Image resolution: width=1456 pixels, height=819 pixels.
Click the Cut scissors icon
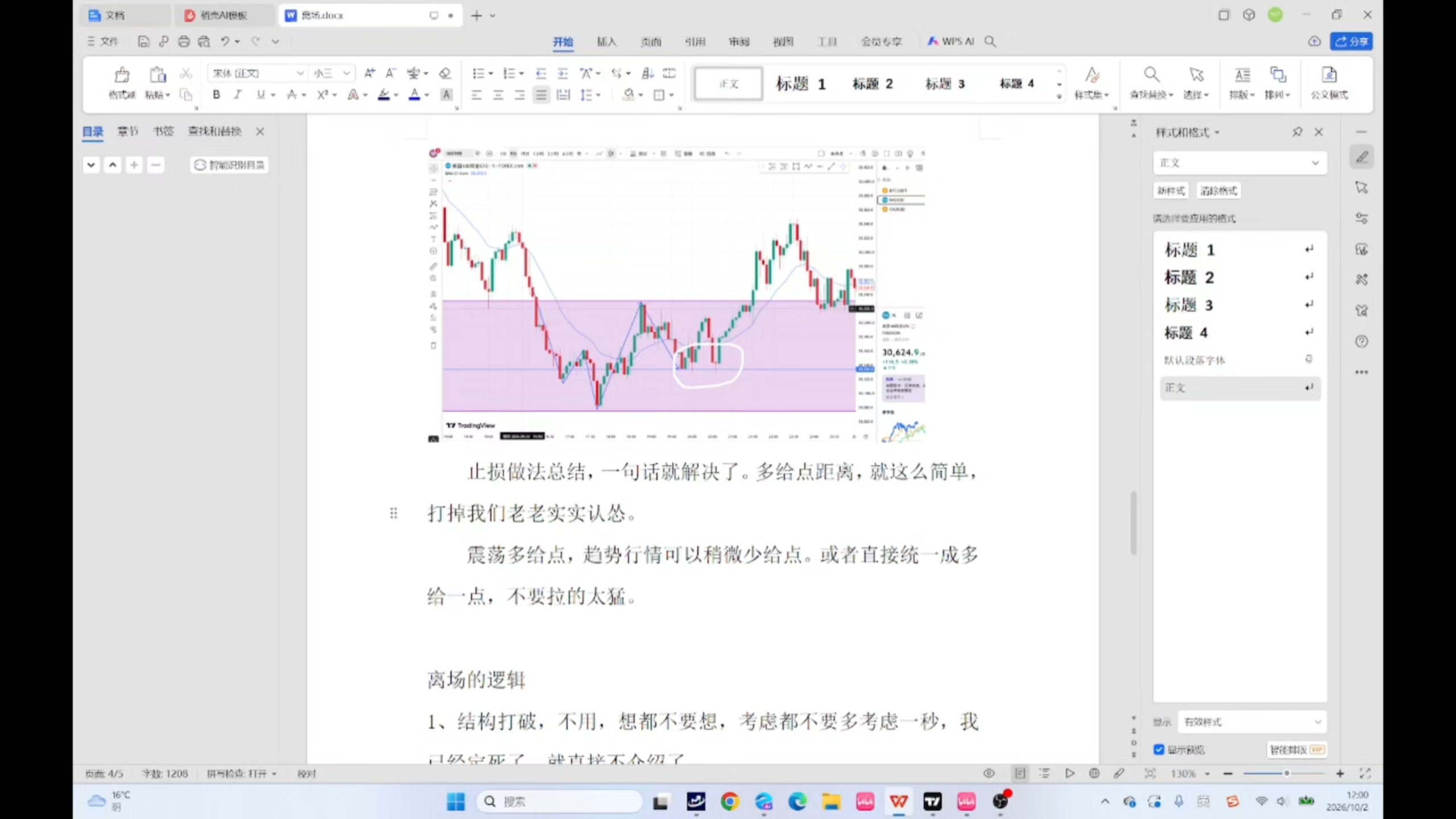185,73
